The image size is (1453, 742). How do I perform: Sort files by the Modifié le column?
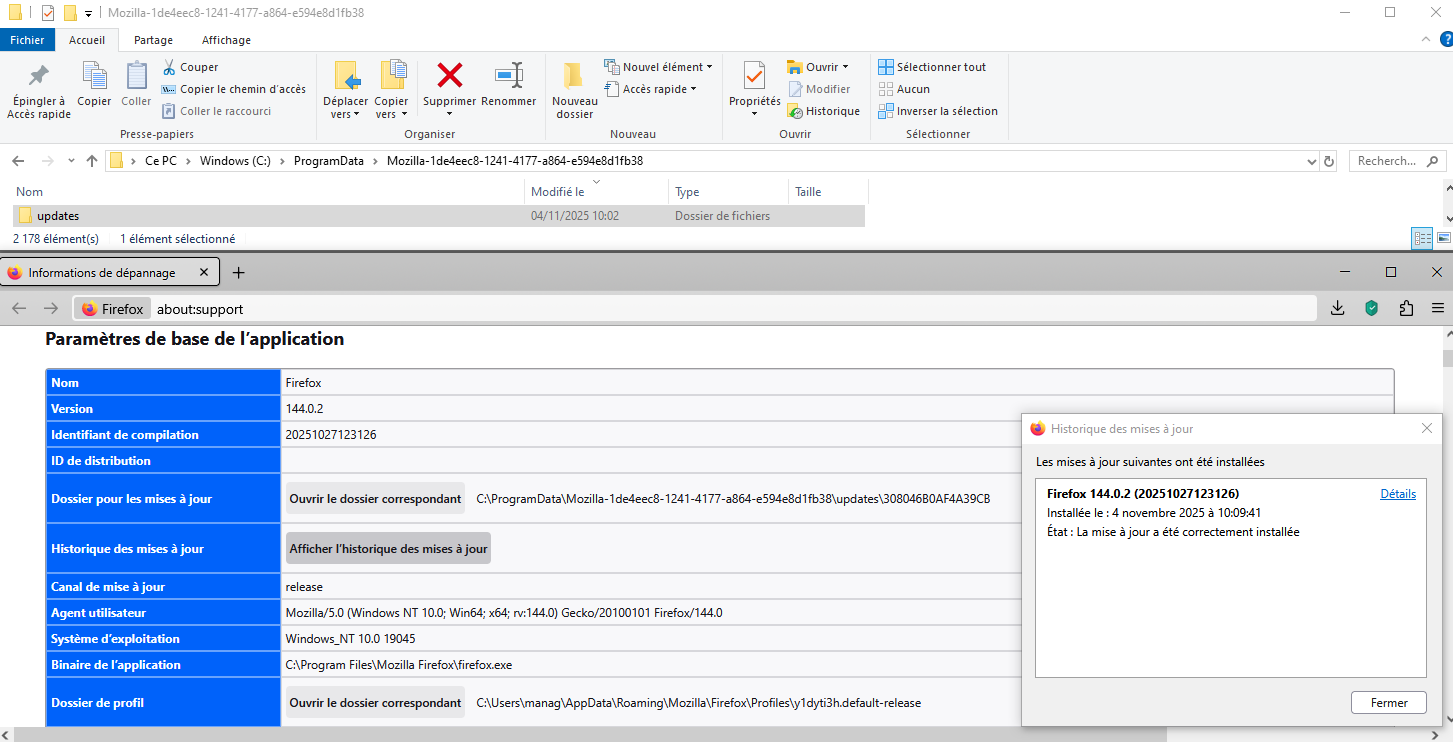pyautogui.click(x=596, y=192)
